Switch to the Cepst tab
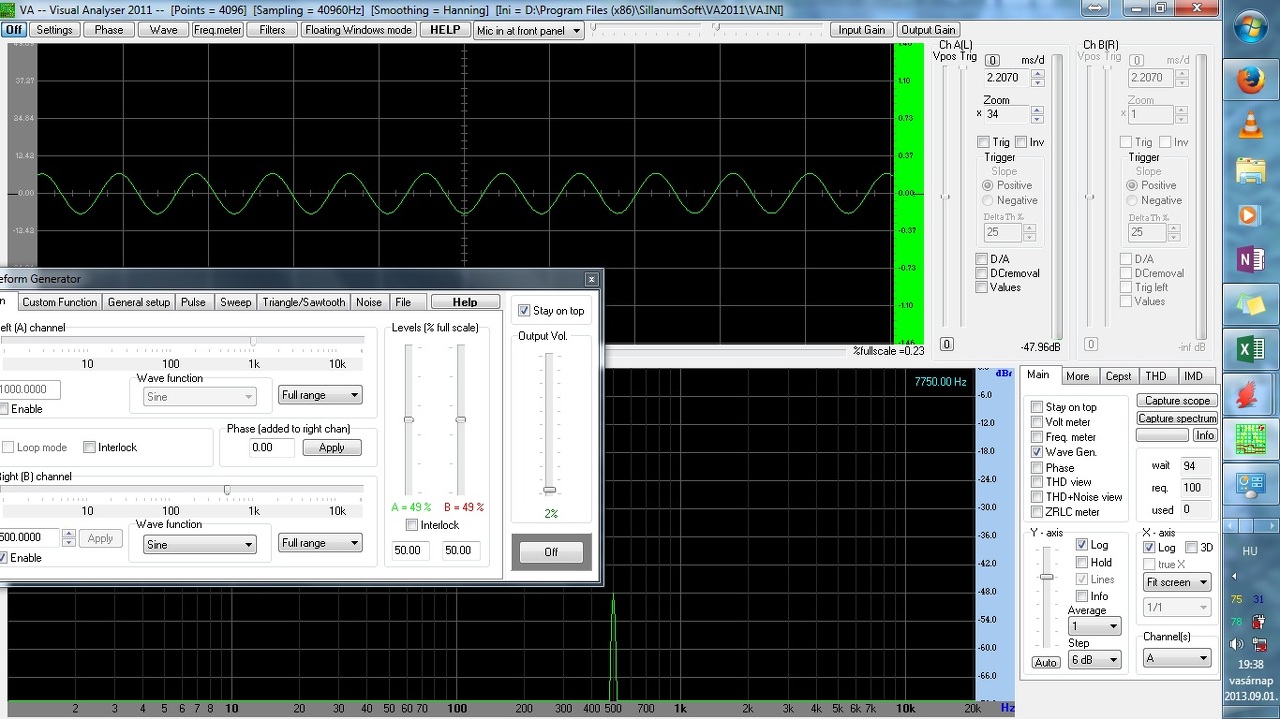The width and height of the screenshot is (1280, 719). [1118, 376]
